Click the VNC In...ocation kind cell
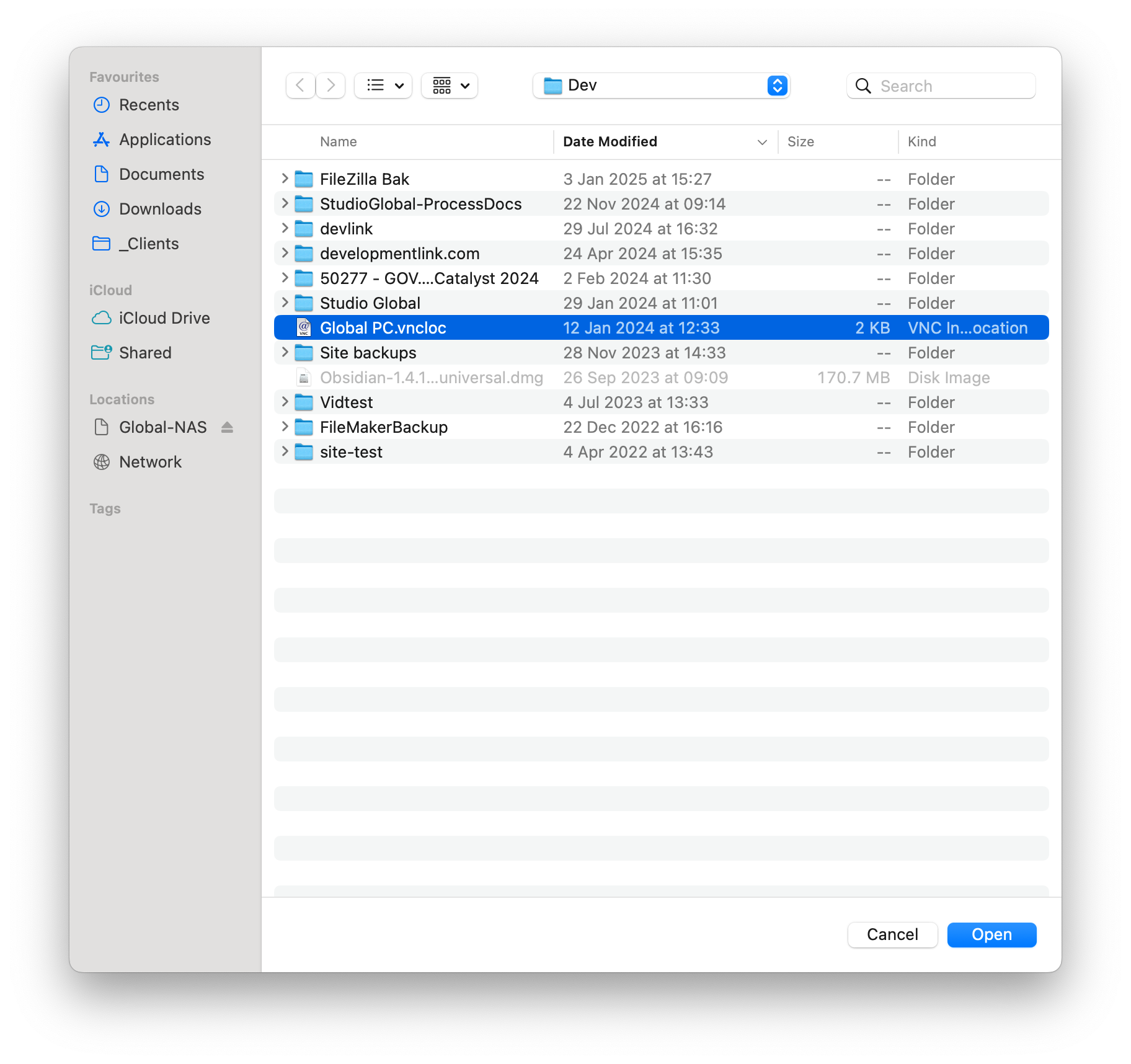Image resolution: width=1131 pixels, height=1064 pixels. pos(968,328)
